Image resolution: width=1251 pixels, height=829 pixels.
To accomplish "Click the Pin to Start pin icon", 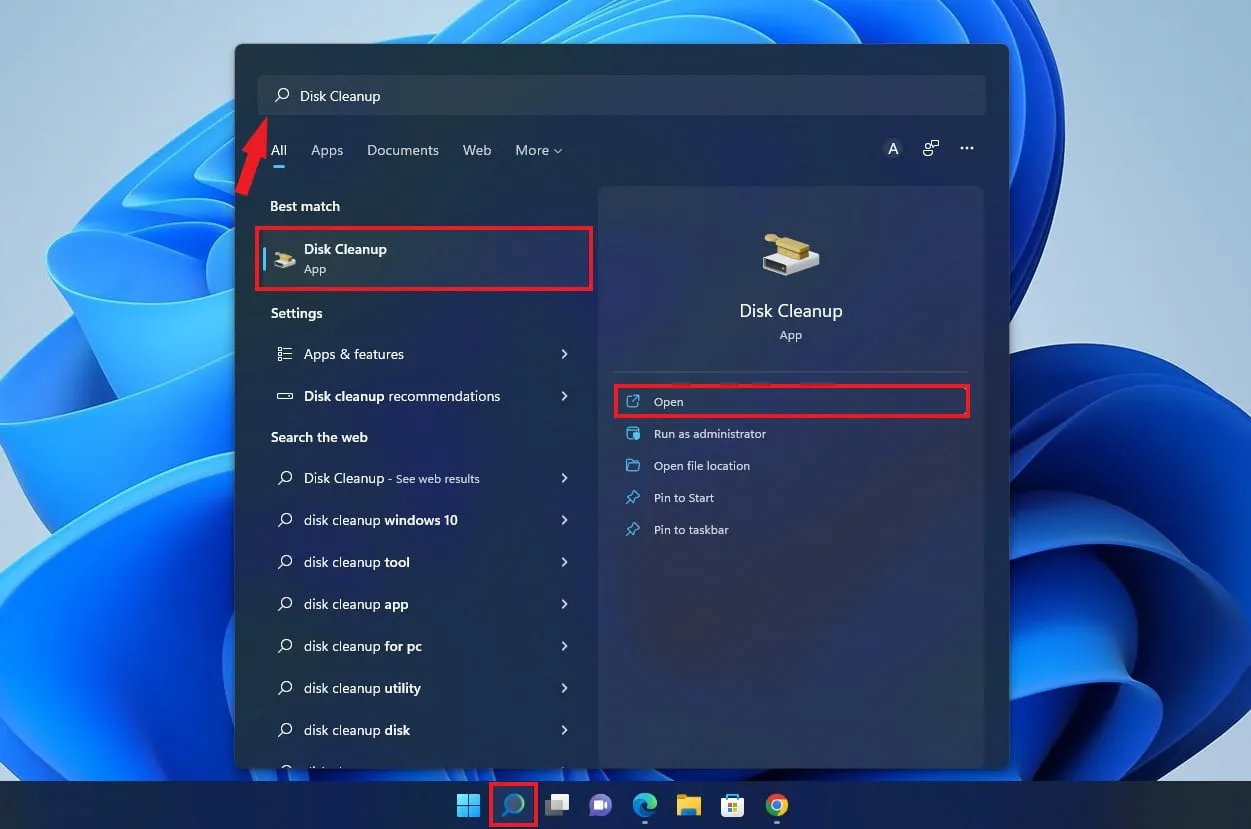I will (x=633, y=498).
